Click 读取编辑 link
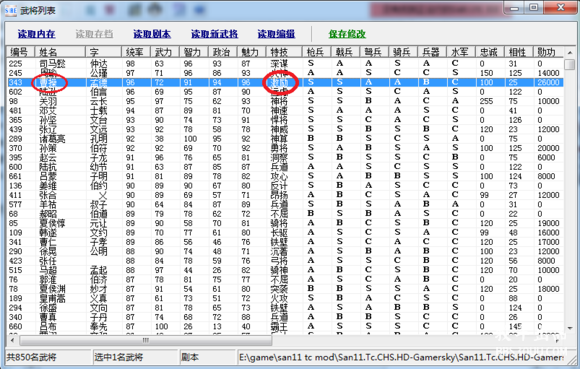 pos(276,34)
